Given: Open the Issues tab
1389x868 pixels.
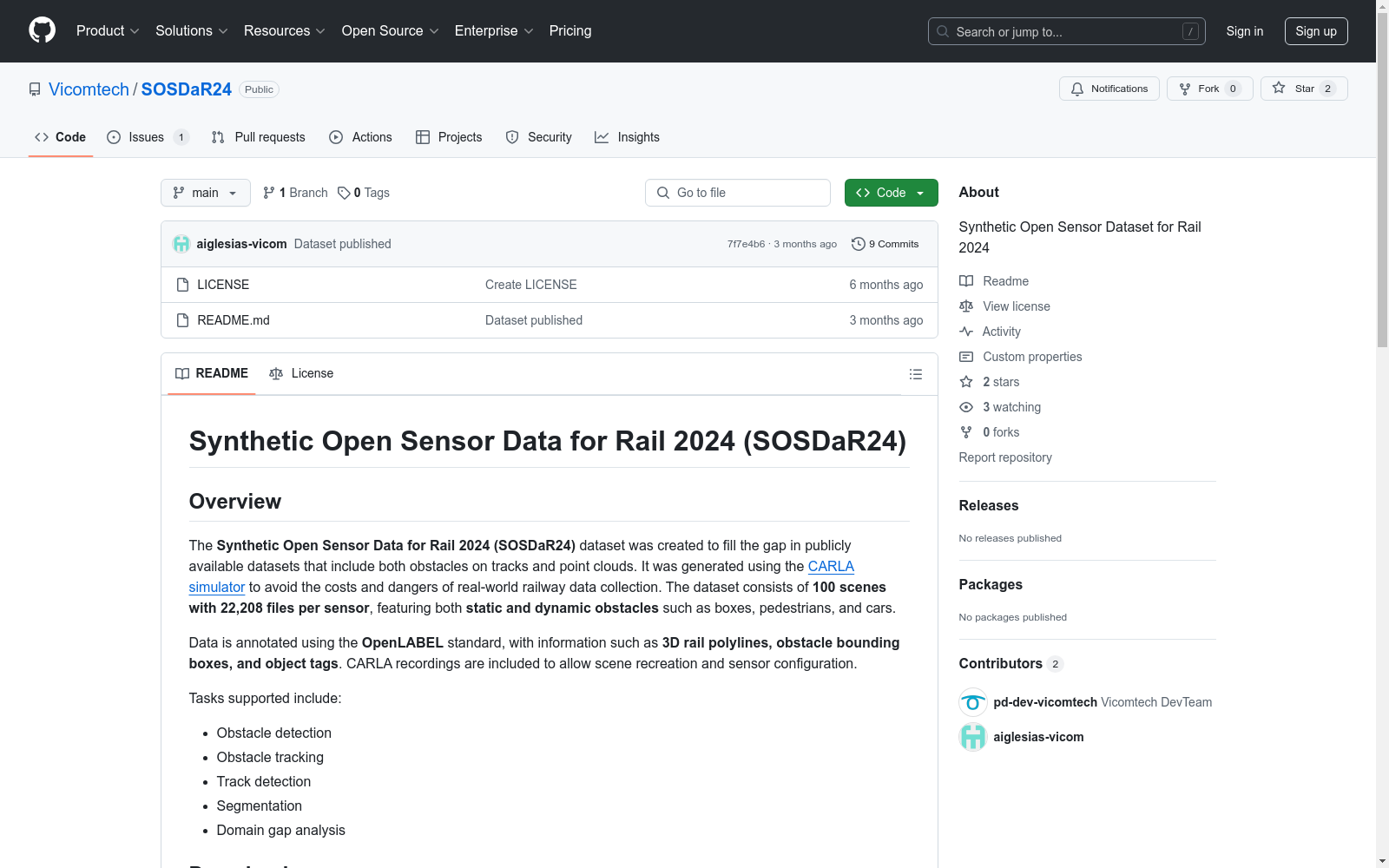Looking at the screenshot, I should coord(148,137).
